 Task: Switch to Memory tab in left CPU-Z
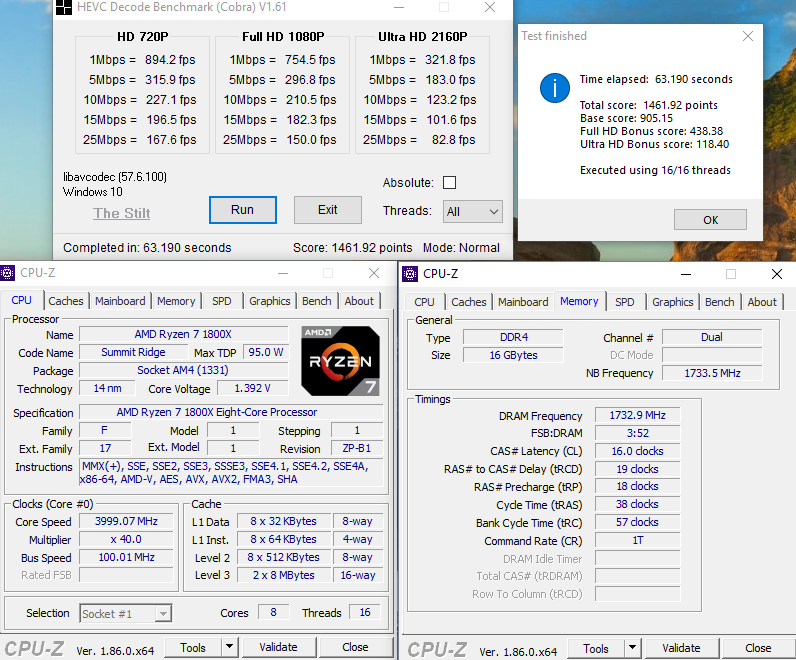coord(176,301)
